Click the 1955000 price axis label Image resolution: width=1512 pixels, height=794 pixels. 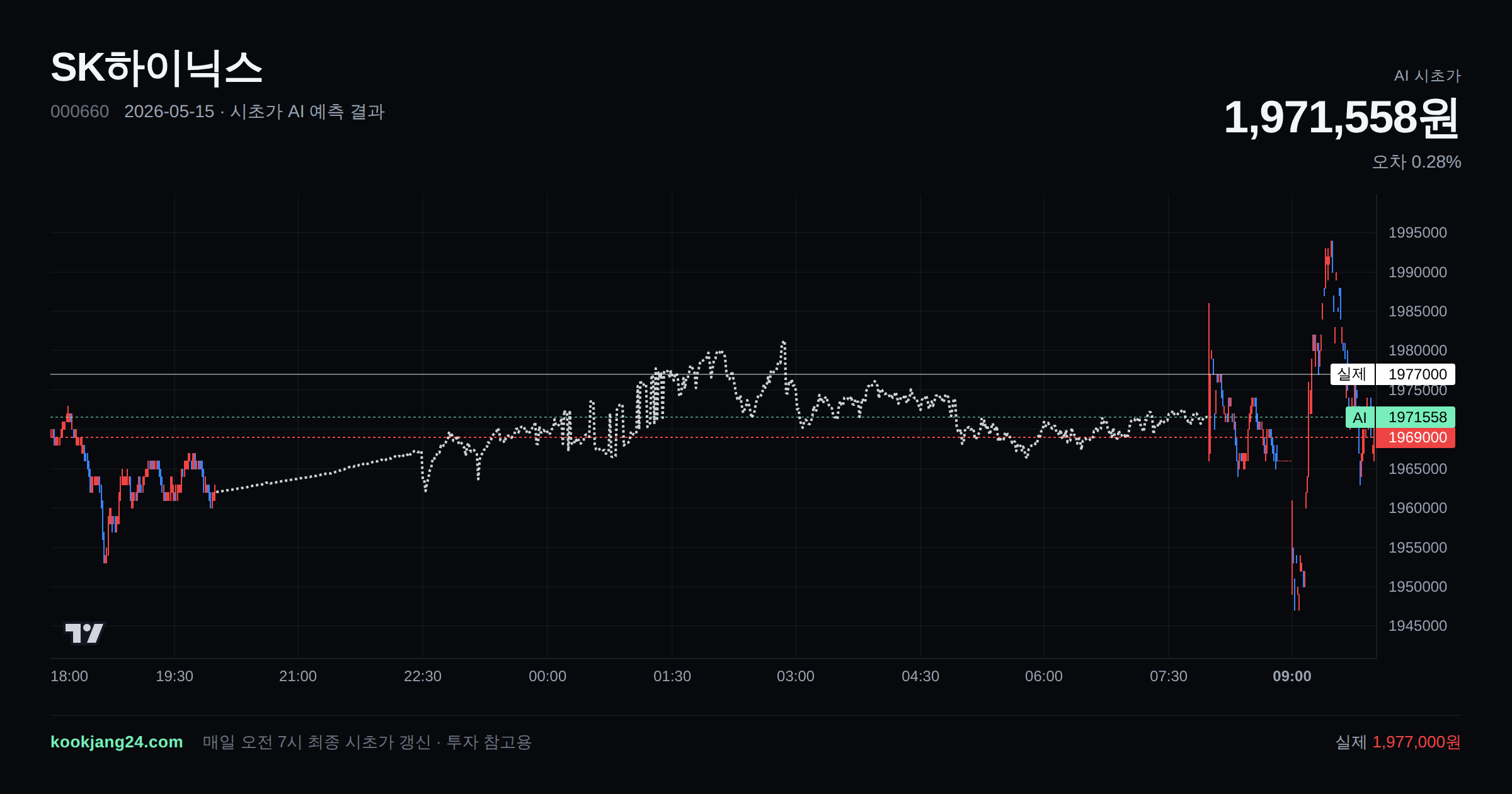[1417, 548]
